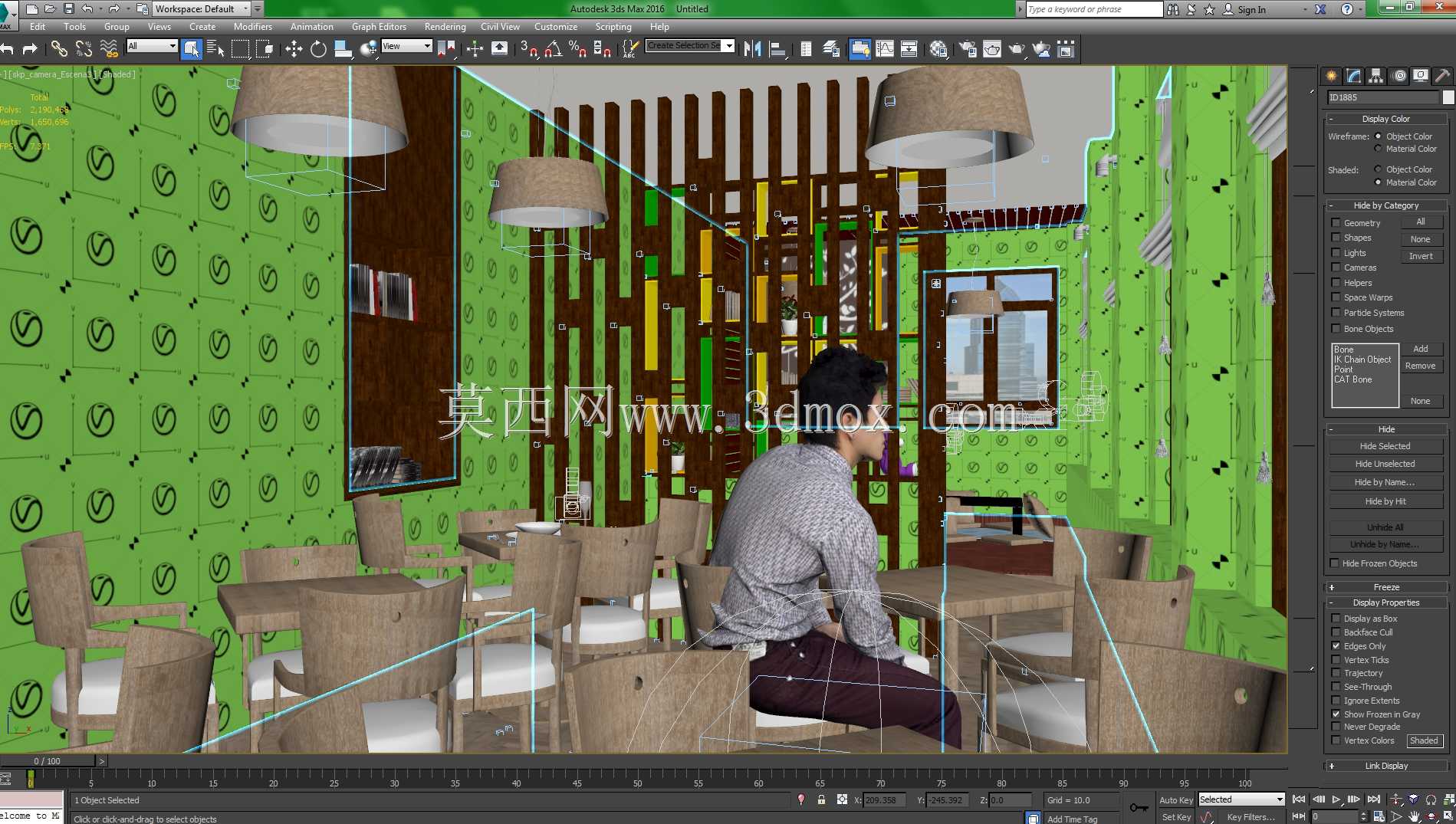This screenshot has width=1456, height=824.
Task: Click the Hide by Name button
Action: 1385,482
